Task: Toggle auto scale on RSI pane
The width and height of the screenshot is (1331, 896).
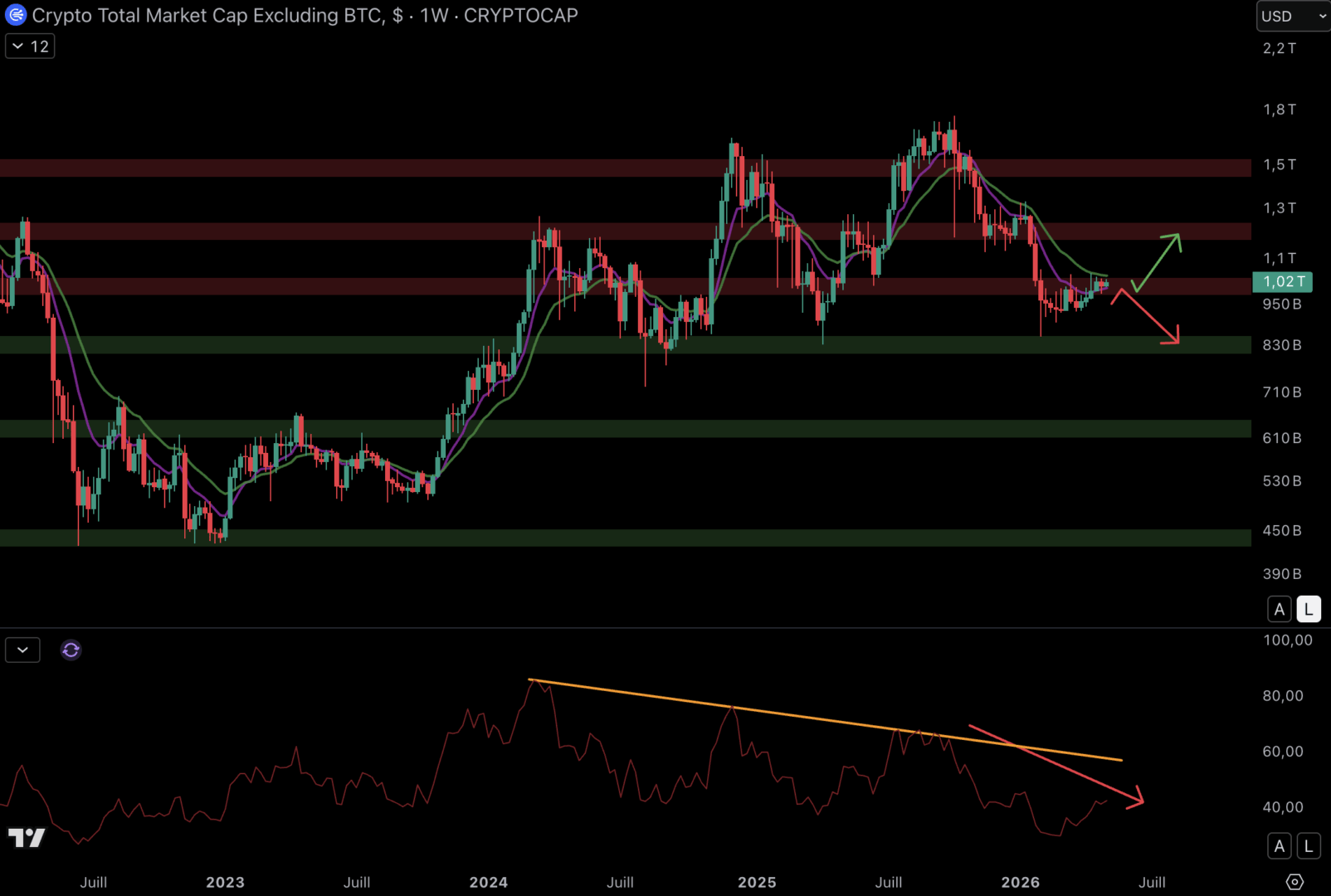Action: (x=1279, y=845)
